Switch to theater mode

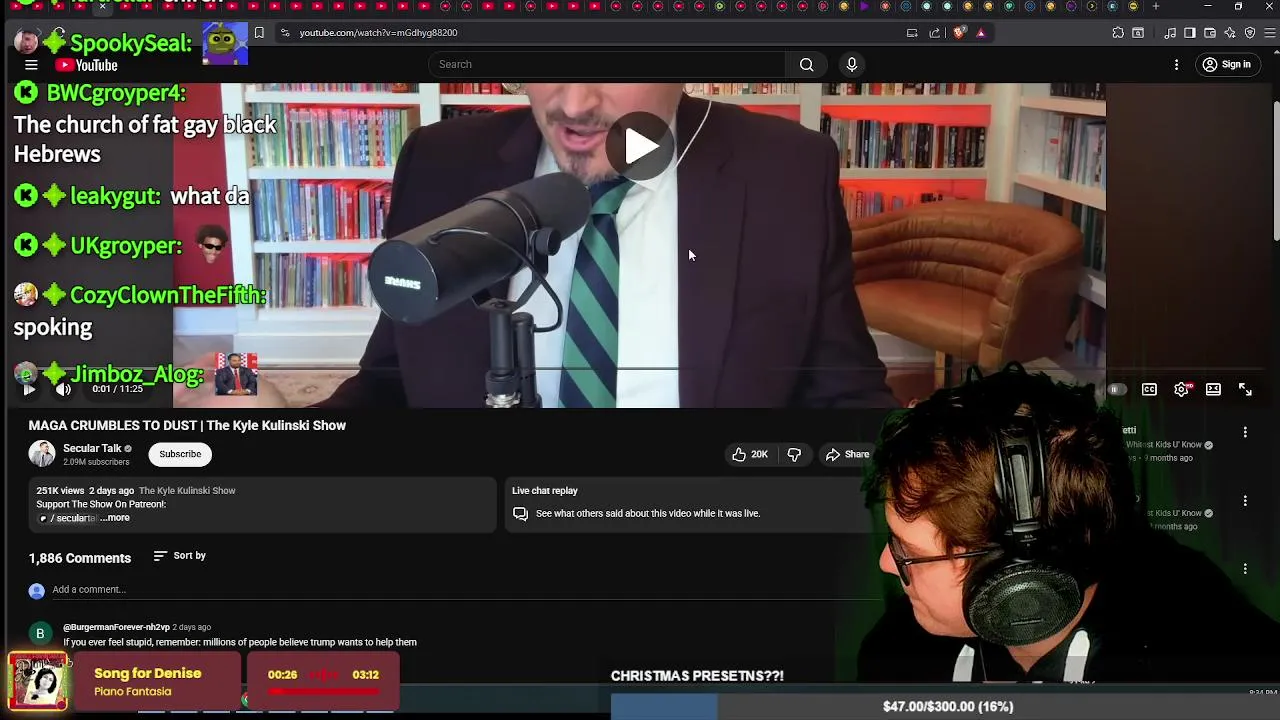tap(1213, 389)
